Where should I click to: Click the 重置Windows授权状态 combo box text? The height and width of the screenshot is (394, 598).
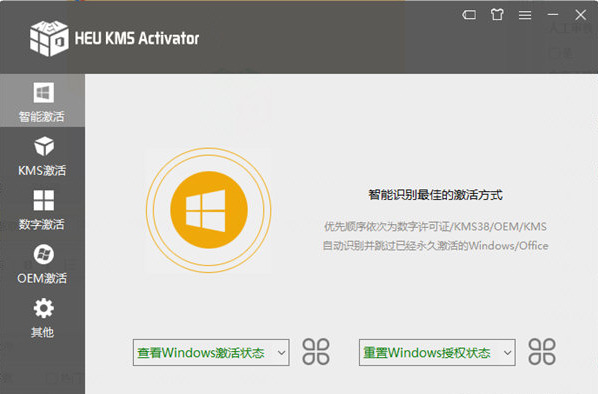pos(426,352)
